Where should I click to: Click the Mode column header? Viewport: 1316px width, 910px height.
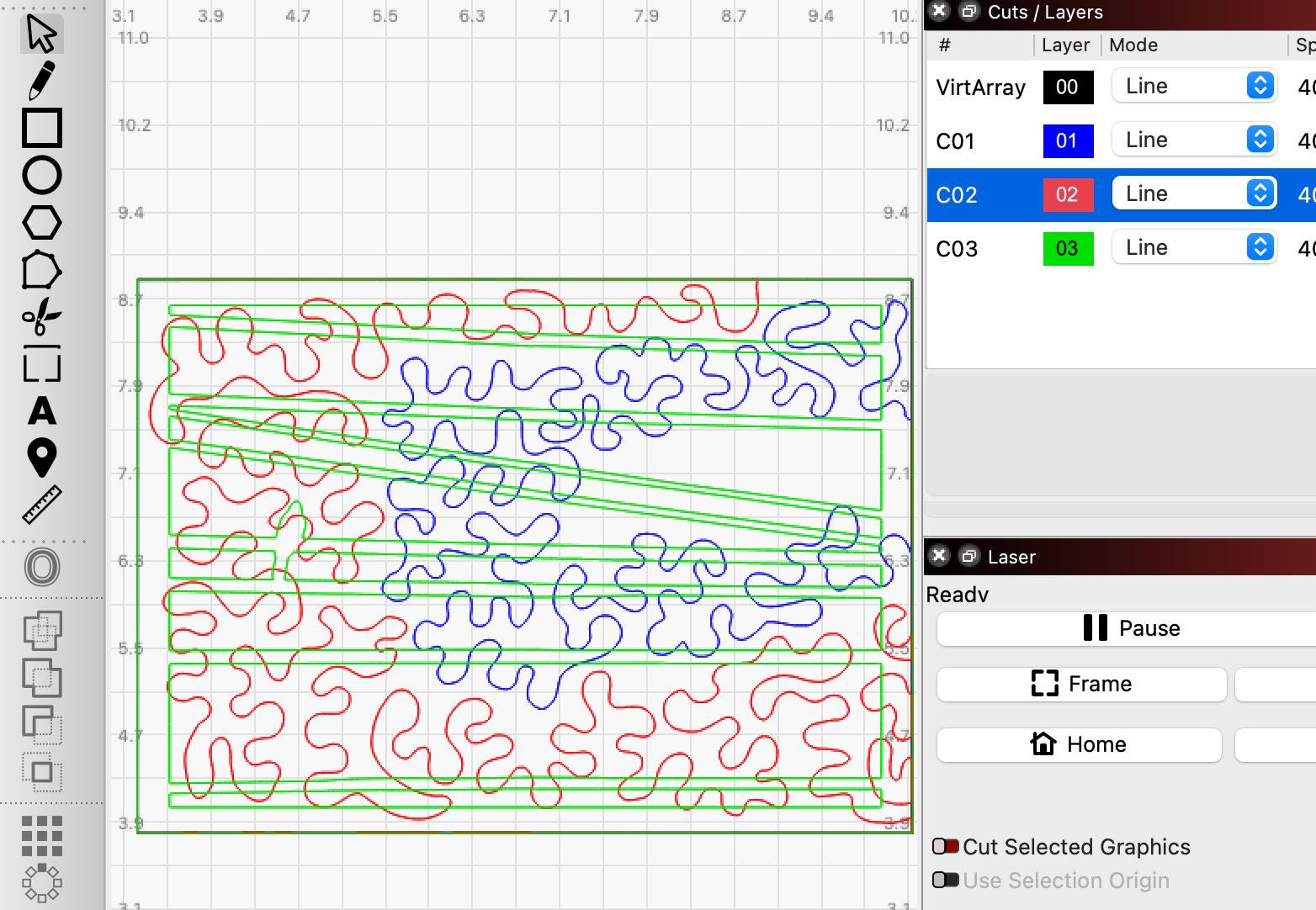point(1133,45)
